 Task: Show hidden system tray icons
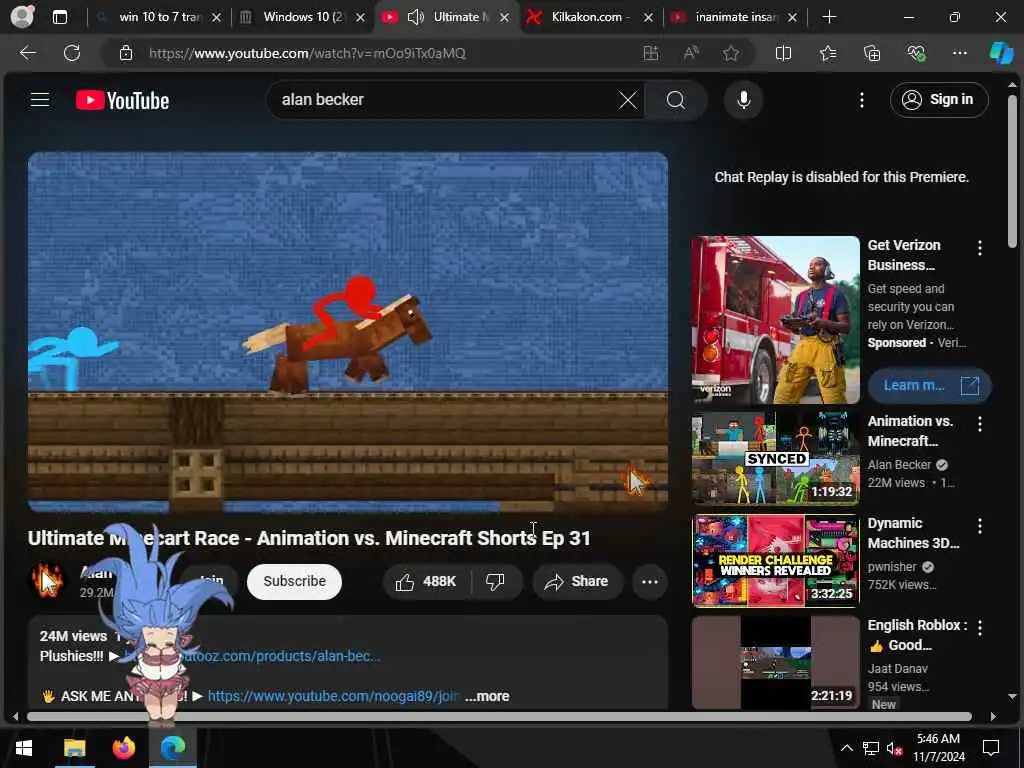846,748
